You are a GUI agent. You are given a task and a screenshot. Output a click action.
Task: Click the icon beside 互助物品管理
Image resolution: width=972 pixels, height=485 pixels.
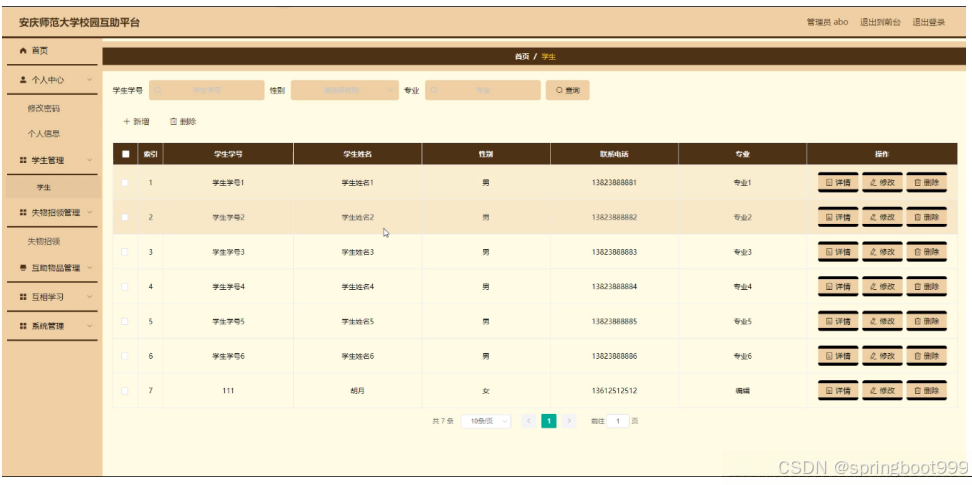(x=24, y=269)
